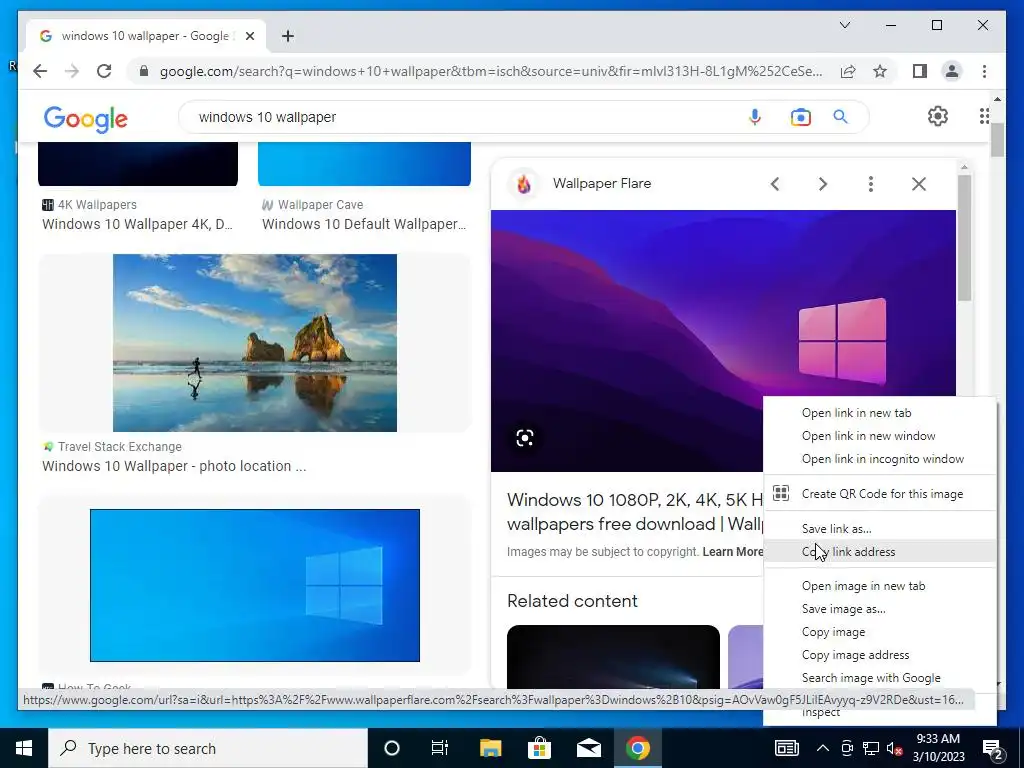The image size is (1024, 768).
Task: Choose Open link in incognito window
Action: click(880, 459)
